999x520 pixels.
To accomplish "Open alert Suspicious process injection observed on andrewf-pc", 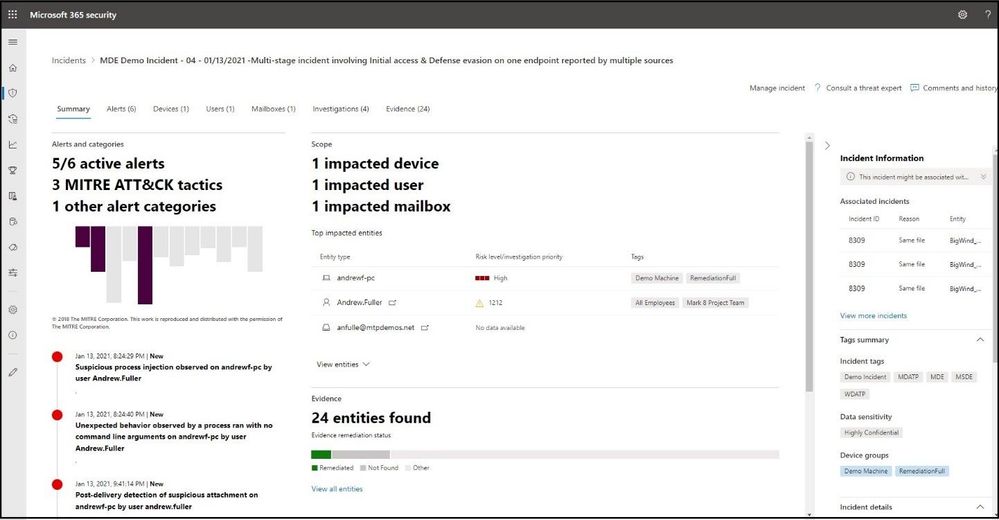I will [x=173, y=373].
